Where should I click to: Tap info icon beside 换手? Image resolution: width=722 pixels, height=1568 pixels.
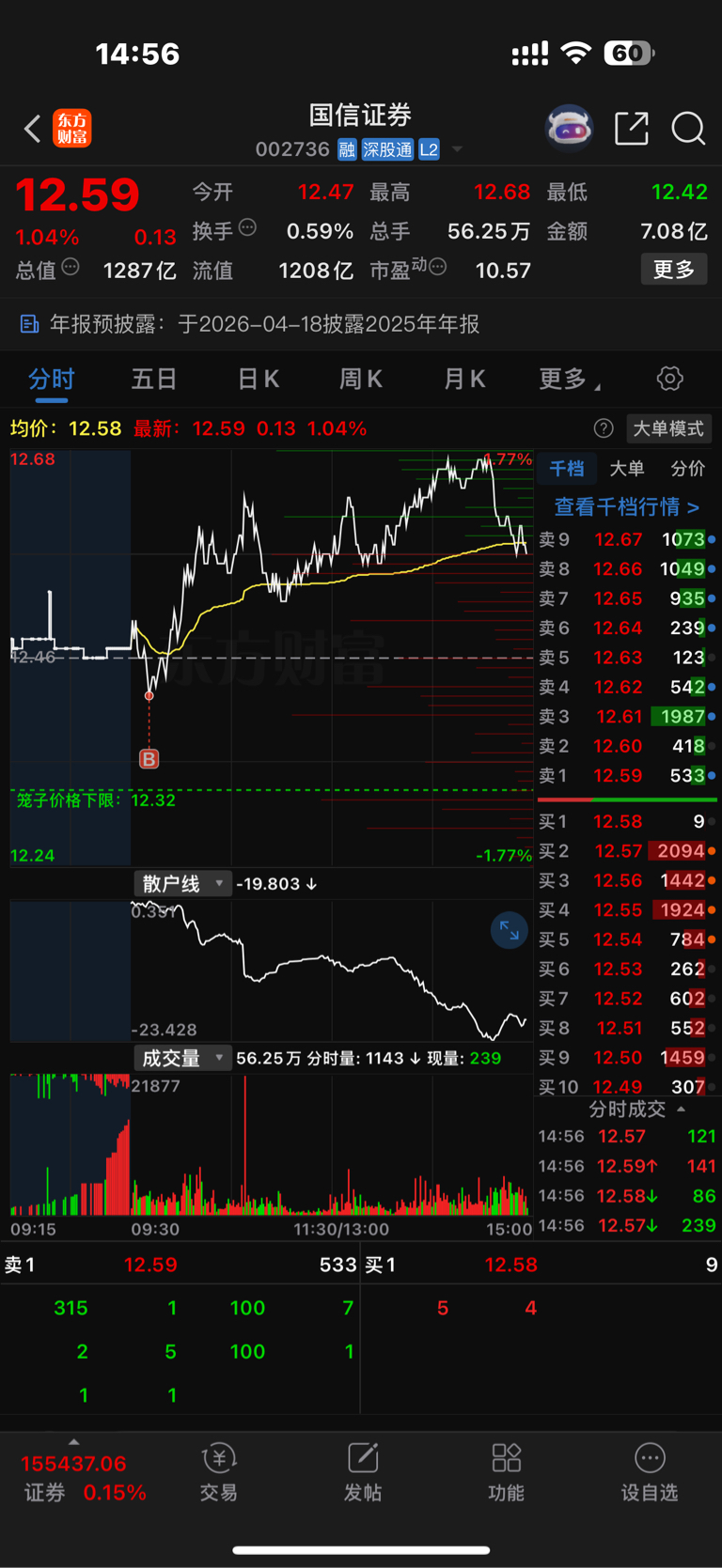(247, 226)
